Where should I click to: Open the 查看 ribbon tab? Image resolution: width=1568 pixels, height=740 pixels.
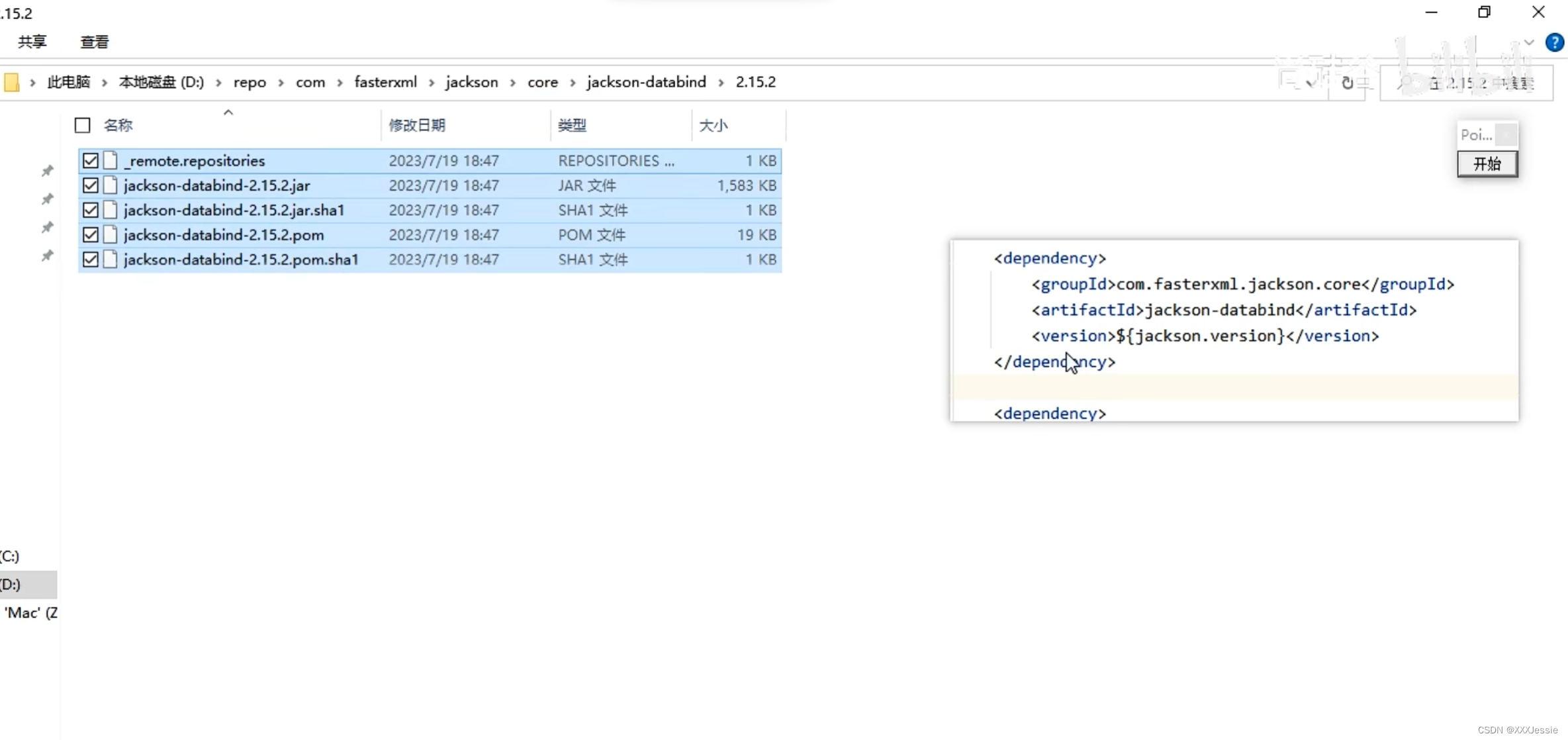[94, 42]
